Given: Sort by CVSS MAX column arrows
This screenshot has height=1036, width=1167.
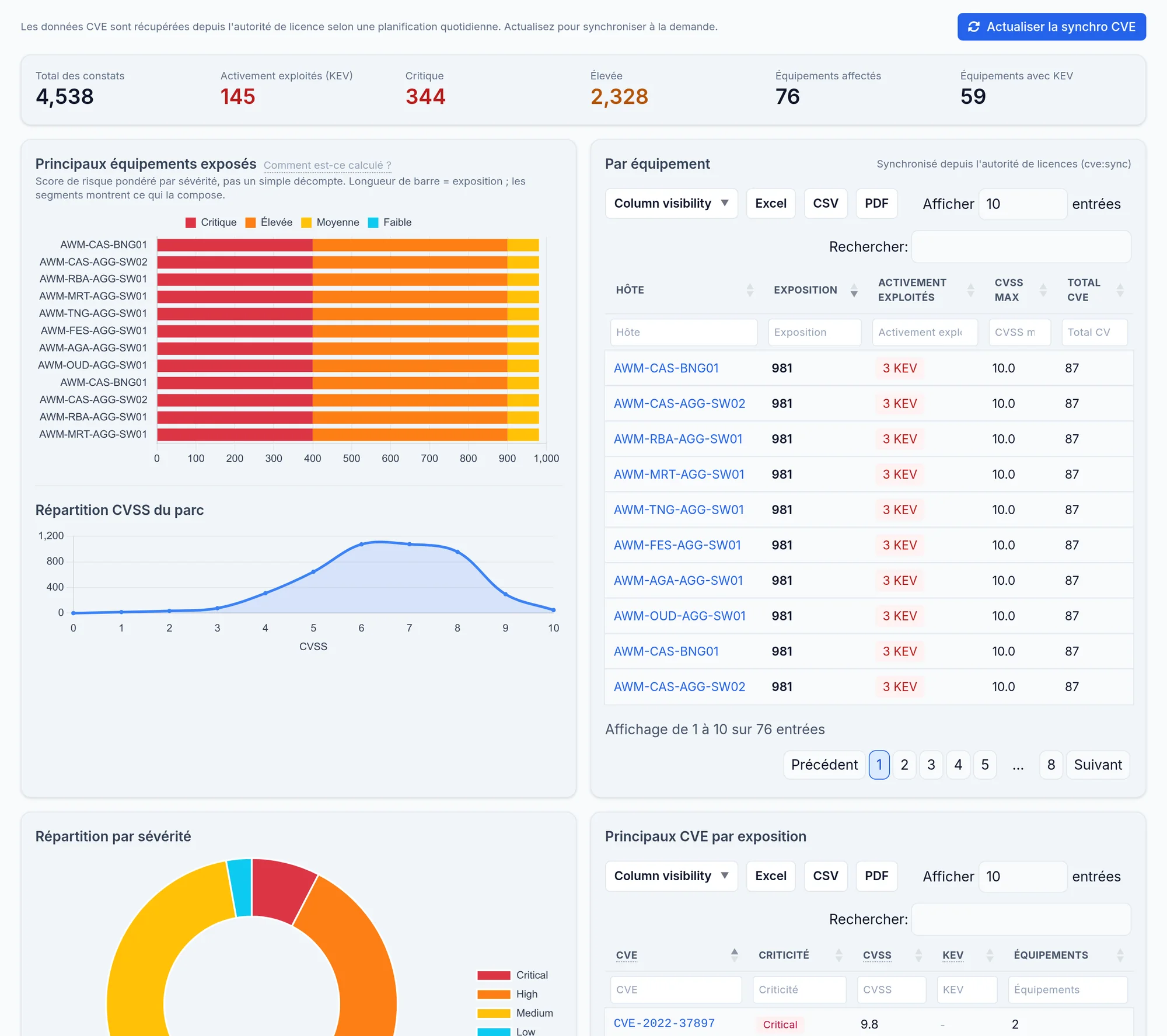Looking at the screenshot, I should (1043, 290).
